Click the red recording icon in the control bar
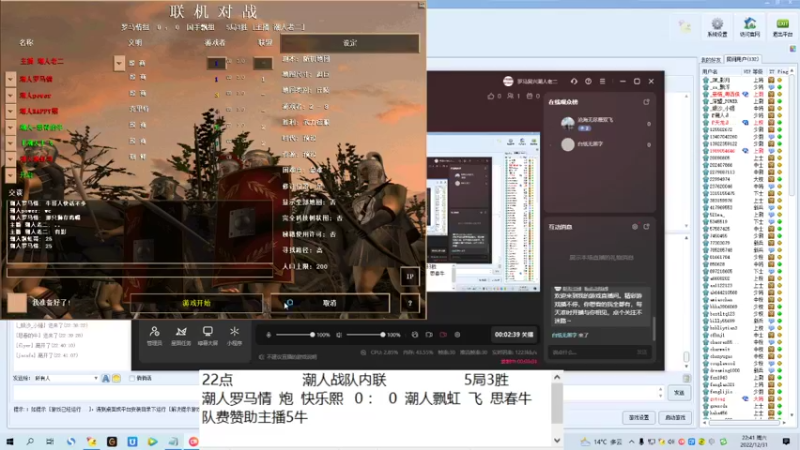Image resolution: width=800 pixels, height=450 pixels. (x=443, y=335)
